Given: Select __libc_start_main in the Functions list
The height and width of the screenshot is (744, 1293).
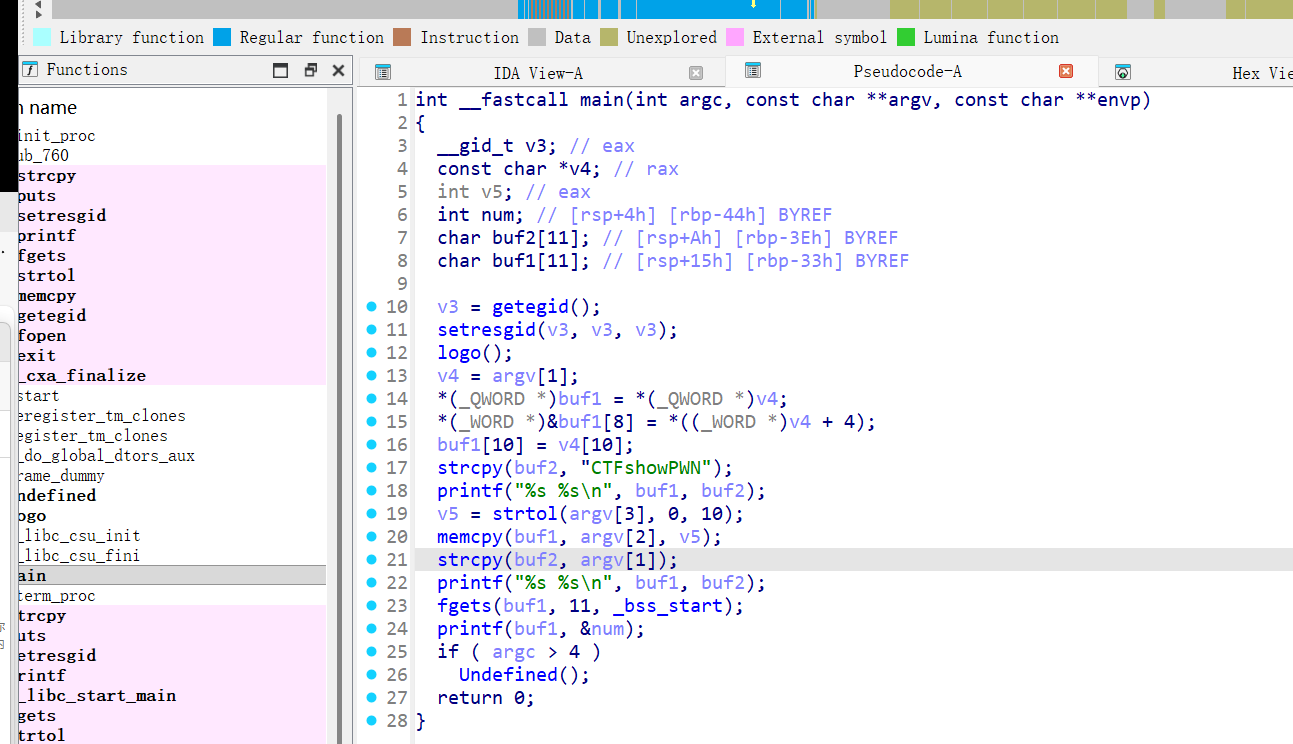Looking at the screenshot, I should coord(171,695).
